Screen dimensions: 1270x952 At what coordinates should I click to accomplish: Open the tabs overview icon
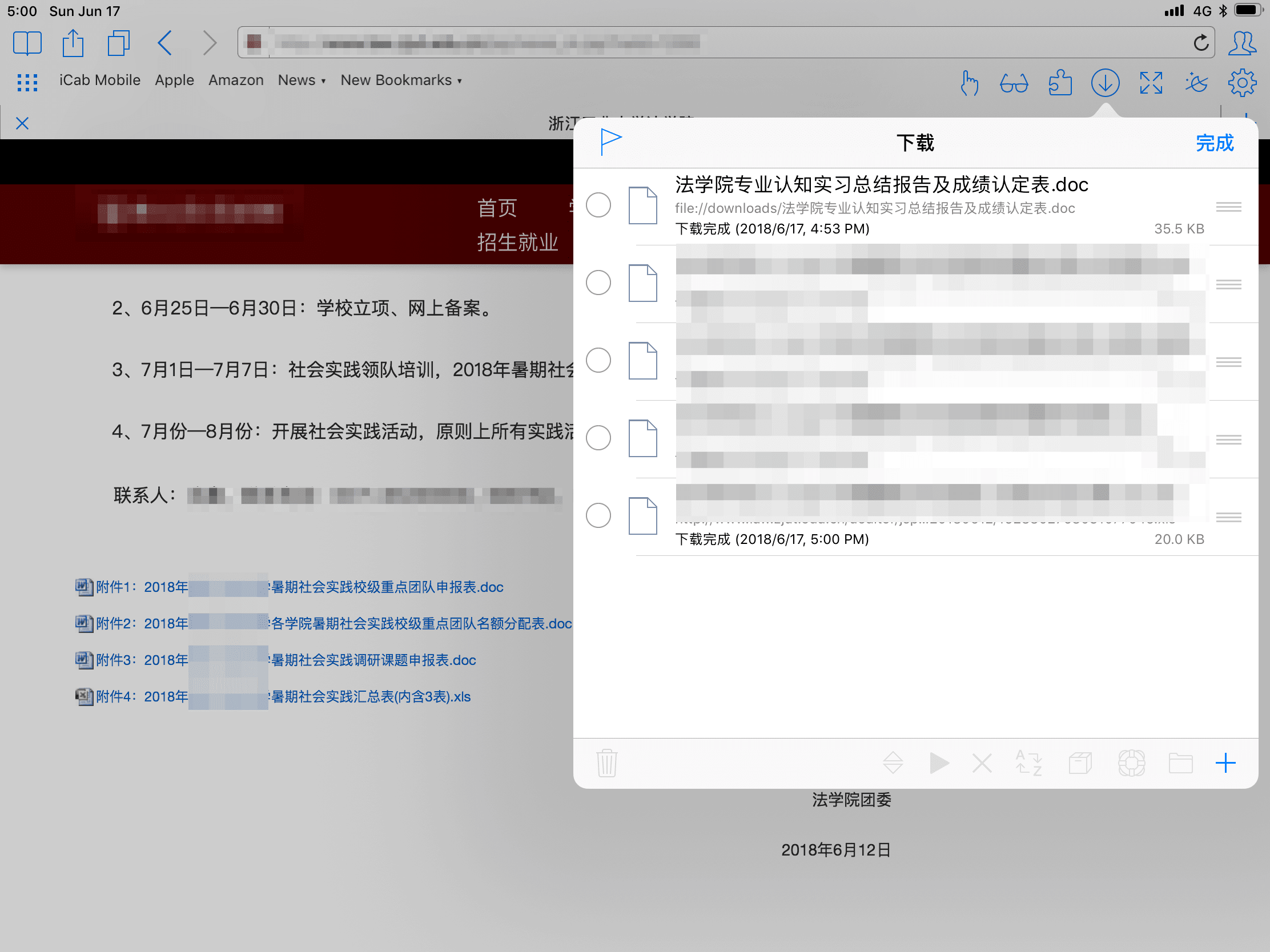coord(118,43)
